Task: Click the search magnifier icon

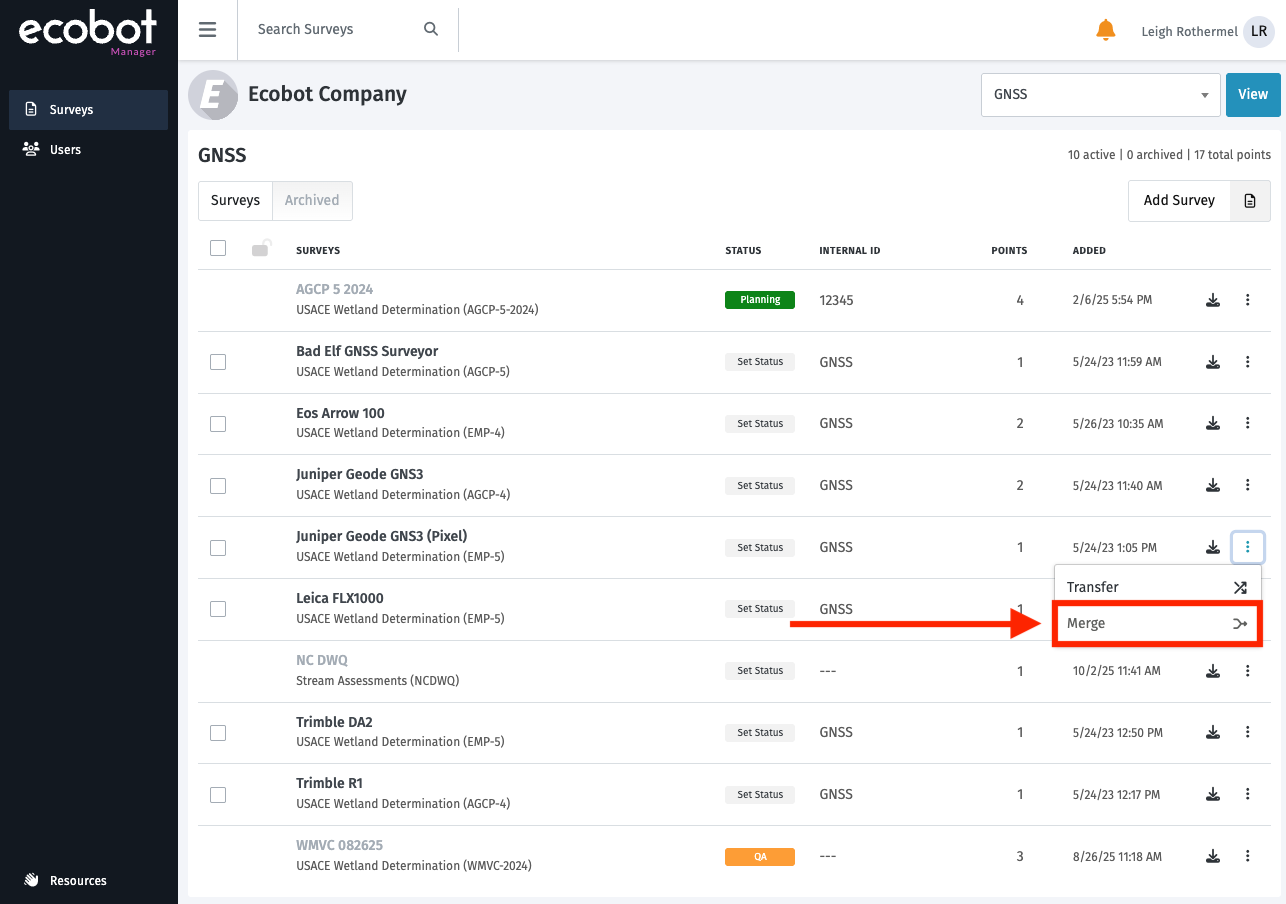Action: click(x=431, y=29)
